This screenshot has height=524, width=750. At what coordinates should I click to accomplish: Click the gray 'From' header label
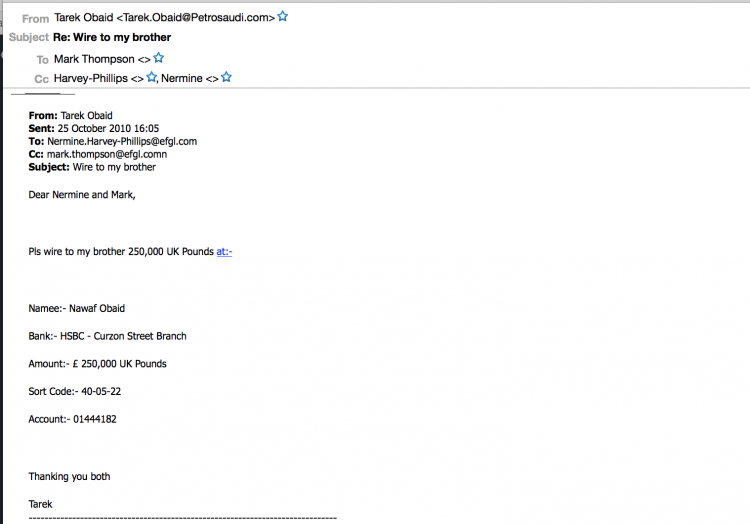[x=35, y=19]
